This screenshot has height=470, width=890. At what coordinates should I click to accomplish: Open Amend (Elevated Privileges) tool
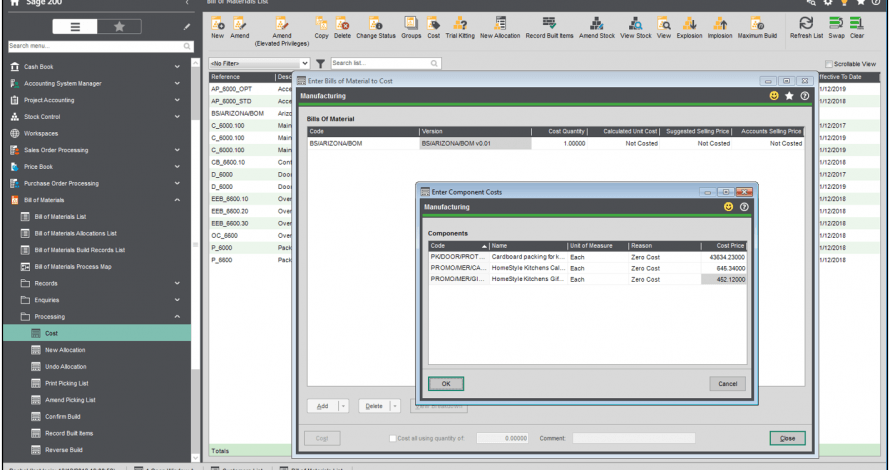(282, 31)
